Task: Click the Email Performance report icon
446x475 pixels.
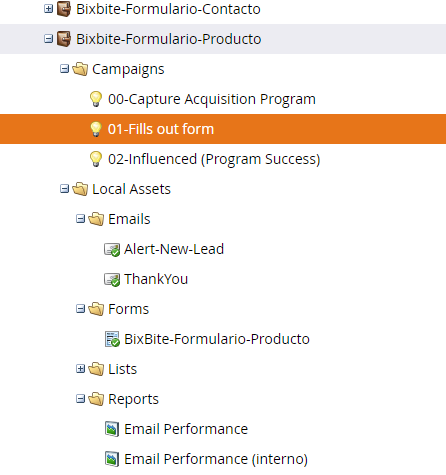Action: (112, 429)
